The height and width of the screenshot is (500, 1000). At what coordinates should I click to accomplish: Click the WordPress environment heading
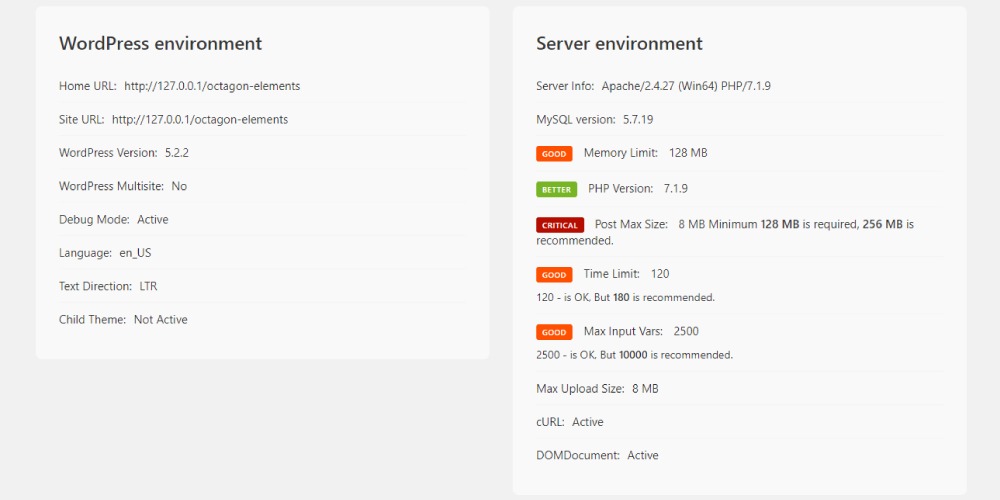160,43
